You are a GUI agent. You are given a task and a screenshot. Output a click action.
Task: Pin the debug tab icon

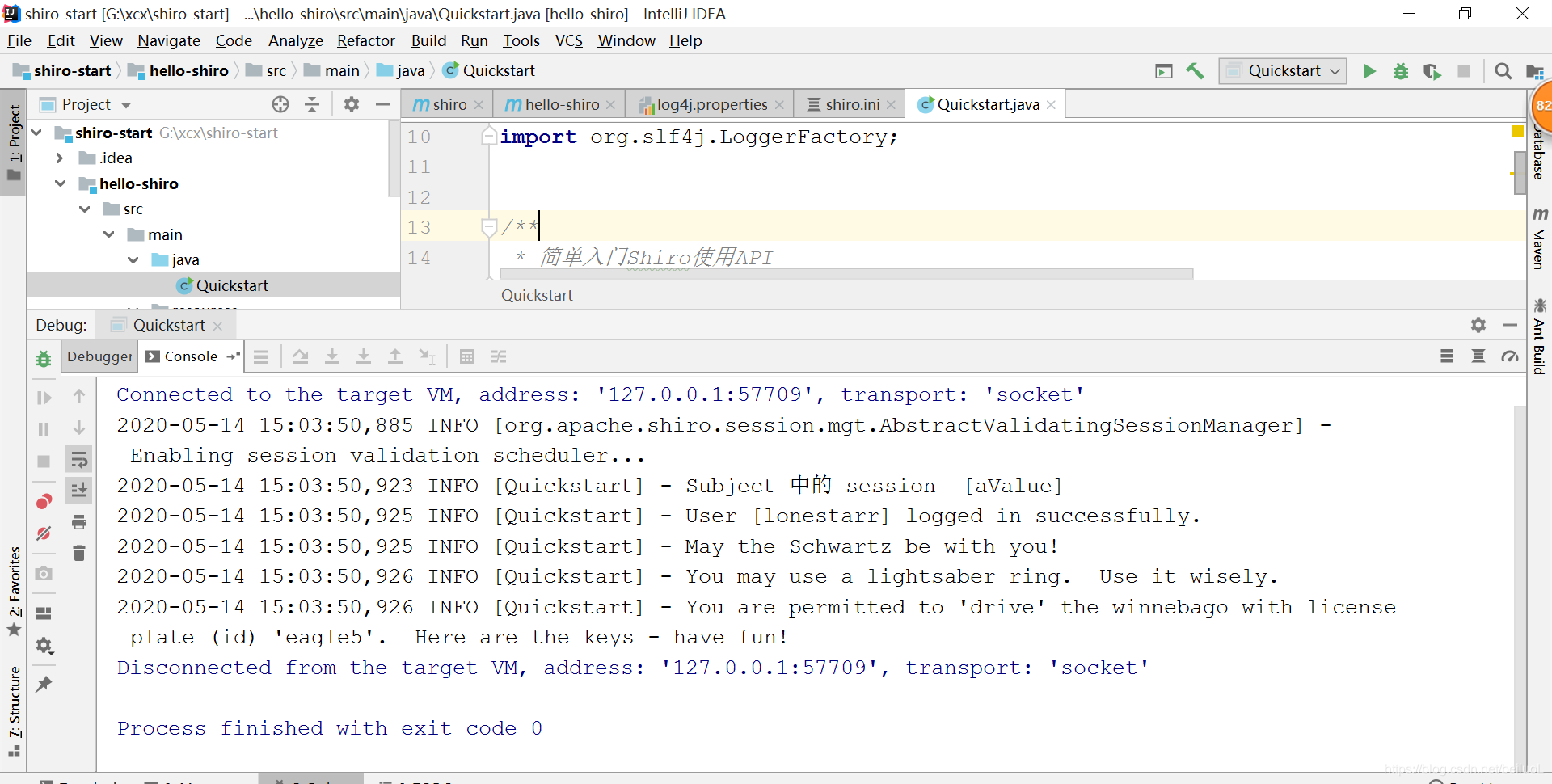44,685
